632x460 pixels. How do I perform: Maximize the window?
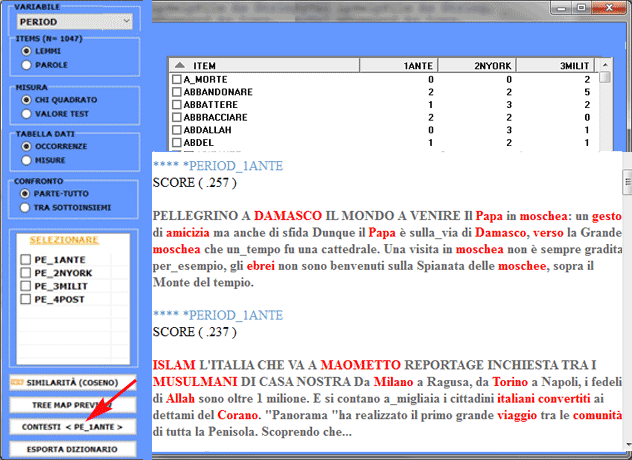click(x=582, y=8)
